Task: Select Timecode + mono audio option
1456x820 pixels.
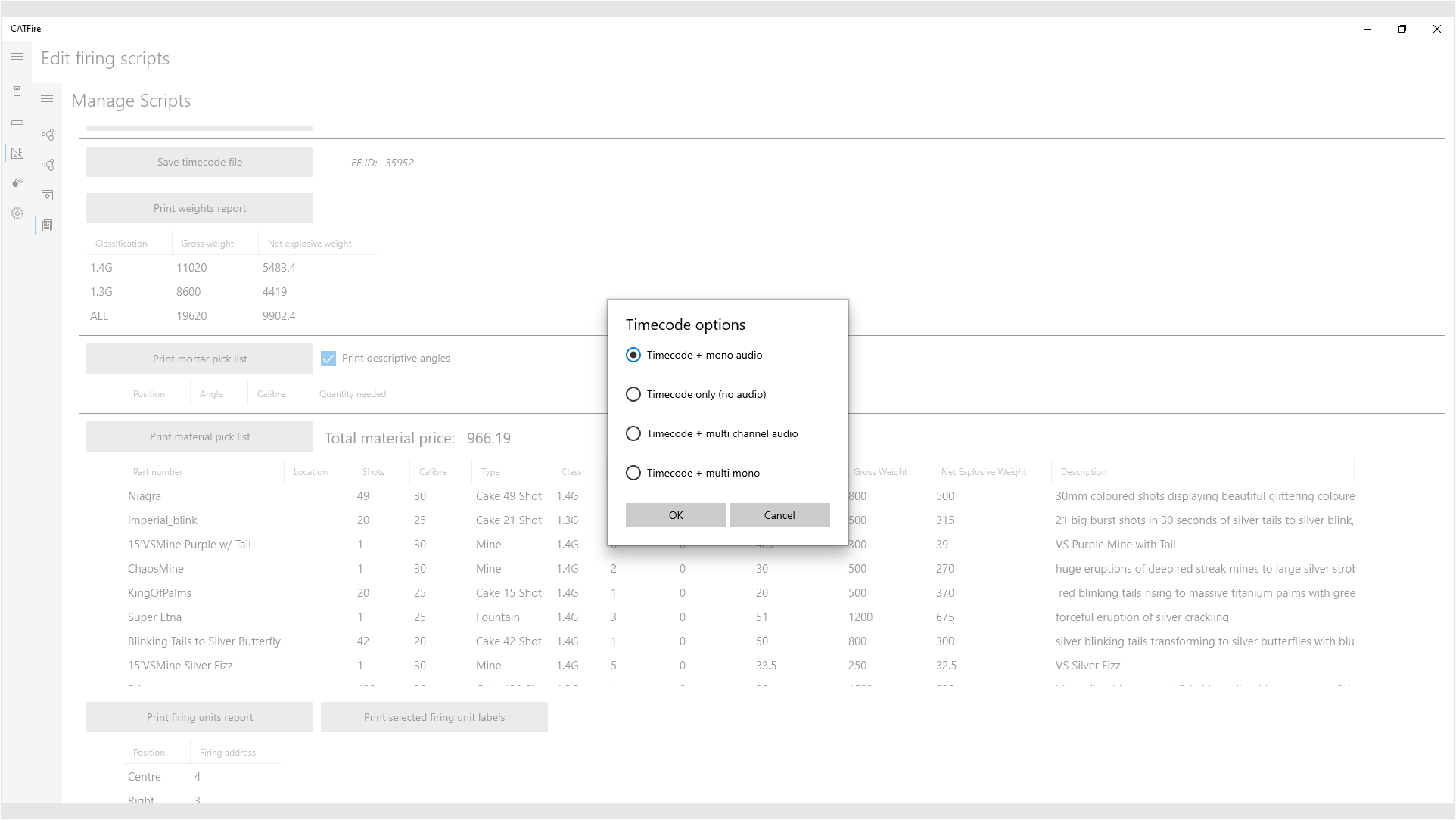Action: (633, 355)
